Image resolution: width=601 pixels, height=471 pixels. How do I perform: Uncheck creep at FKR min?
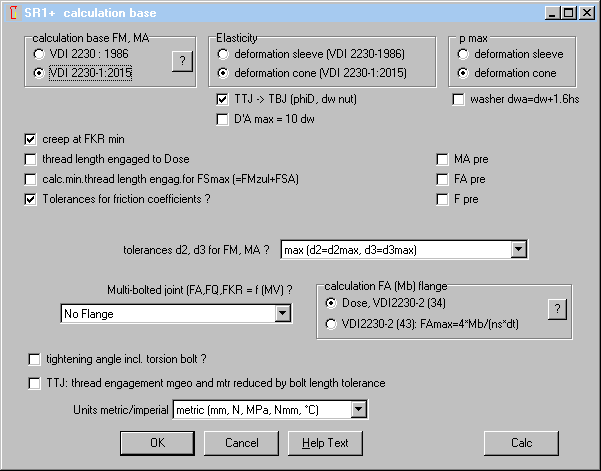point(32,139)
